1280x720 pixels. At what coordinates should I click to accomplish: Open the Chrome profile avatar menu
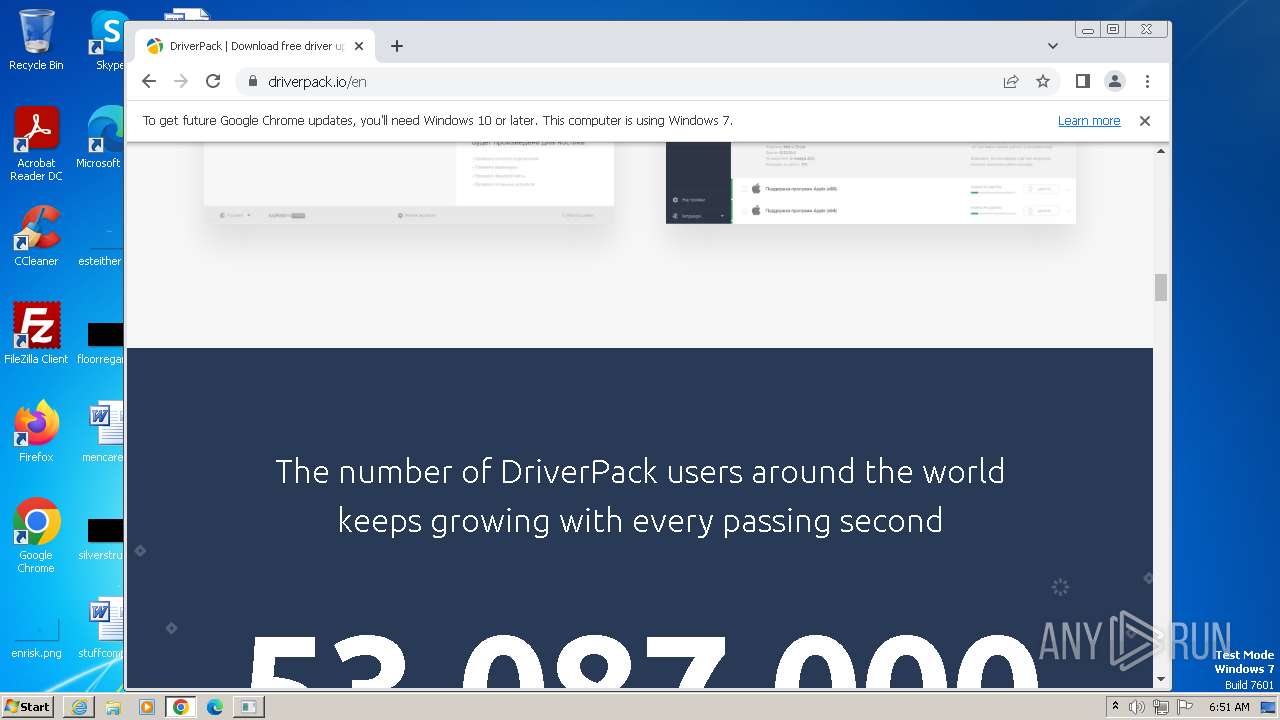[x=1115, y=82]
